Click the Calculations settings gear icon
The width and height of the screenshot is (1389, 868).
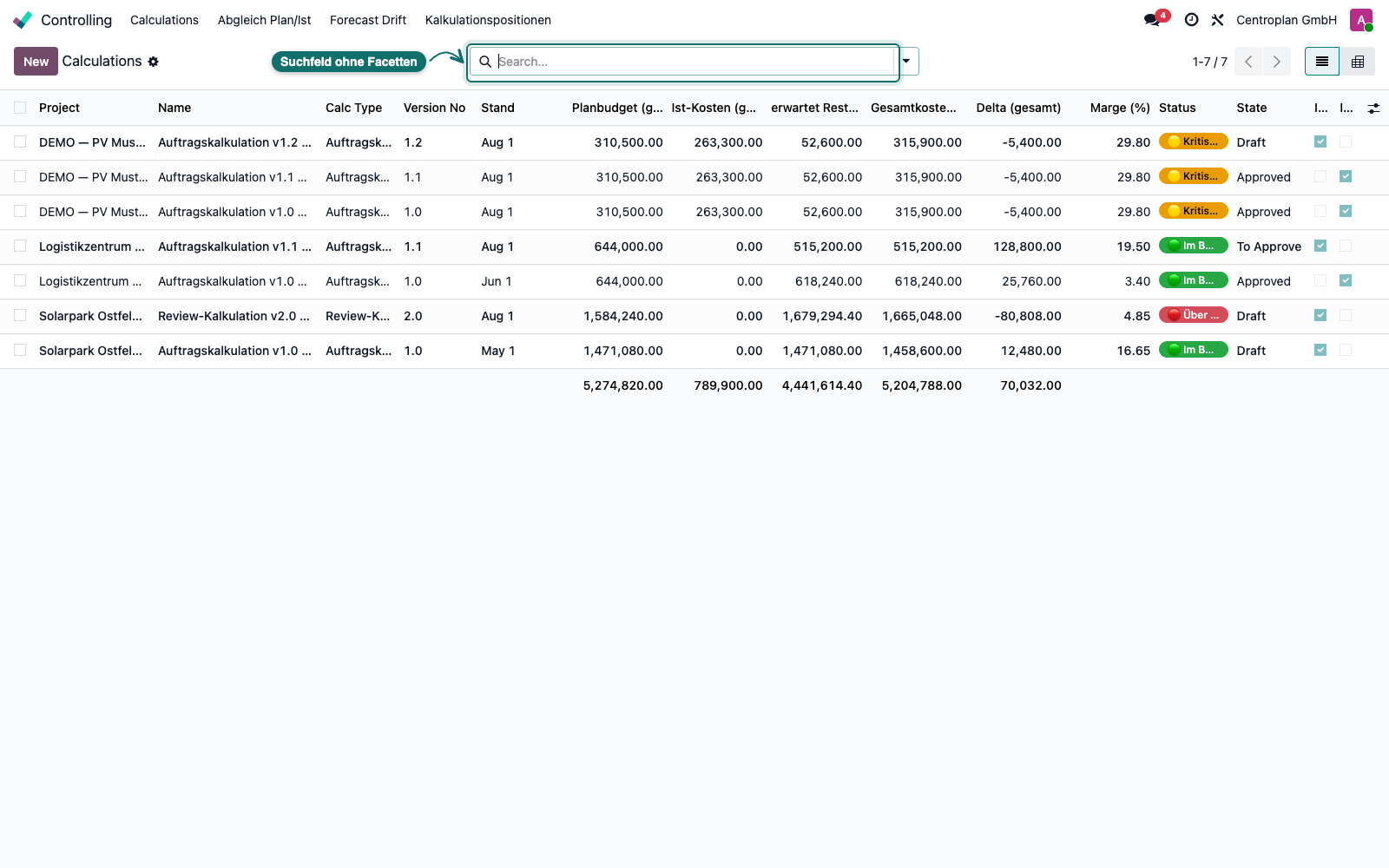click(154, 62)
